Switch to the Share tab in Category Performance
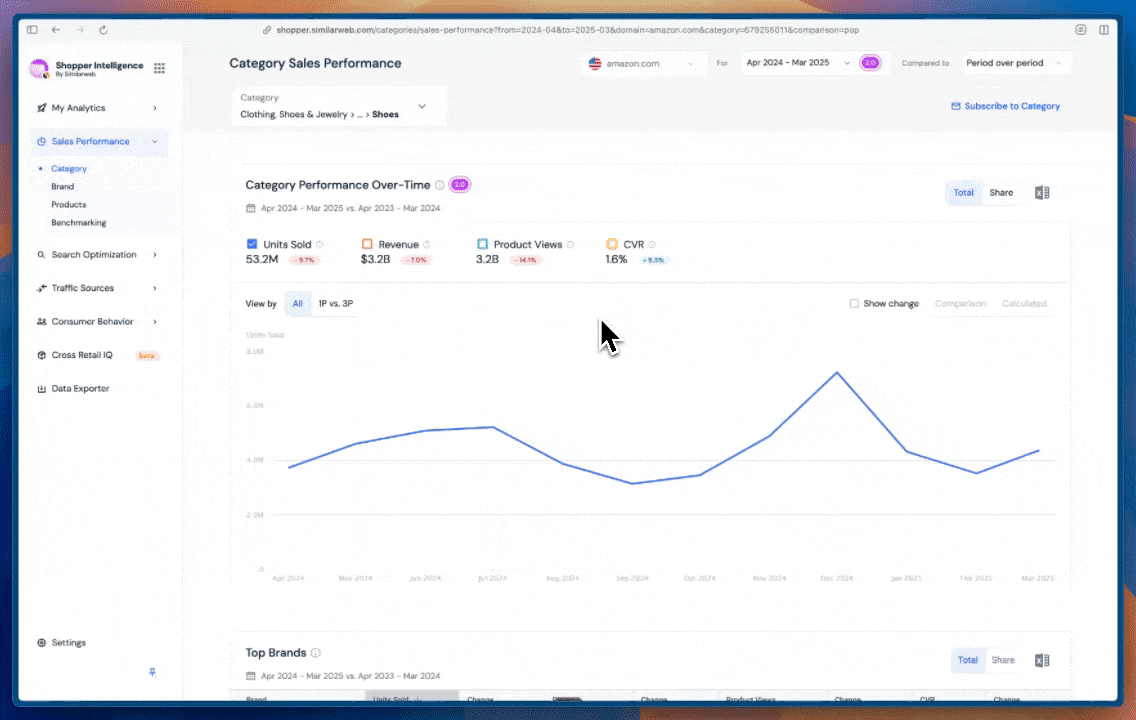The image size is (1136, 720). [1001, 192]
